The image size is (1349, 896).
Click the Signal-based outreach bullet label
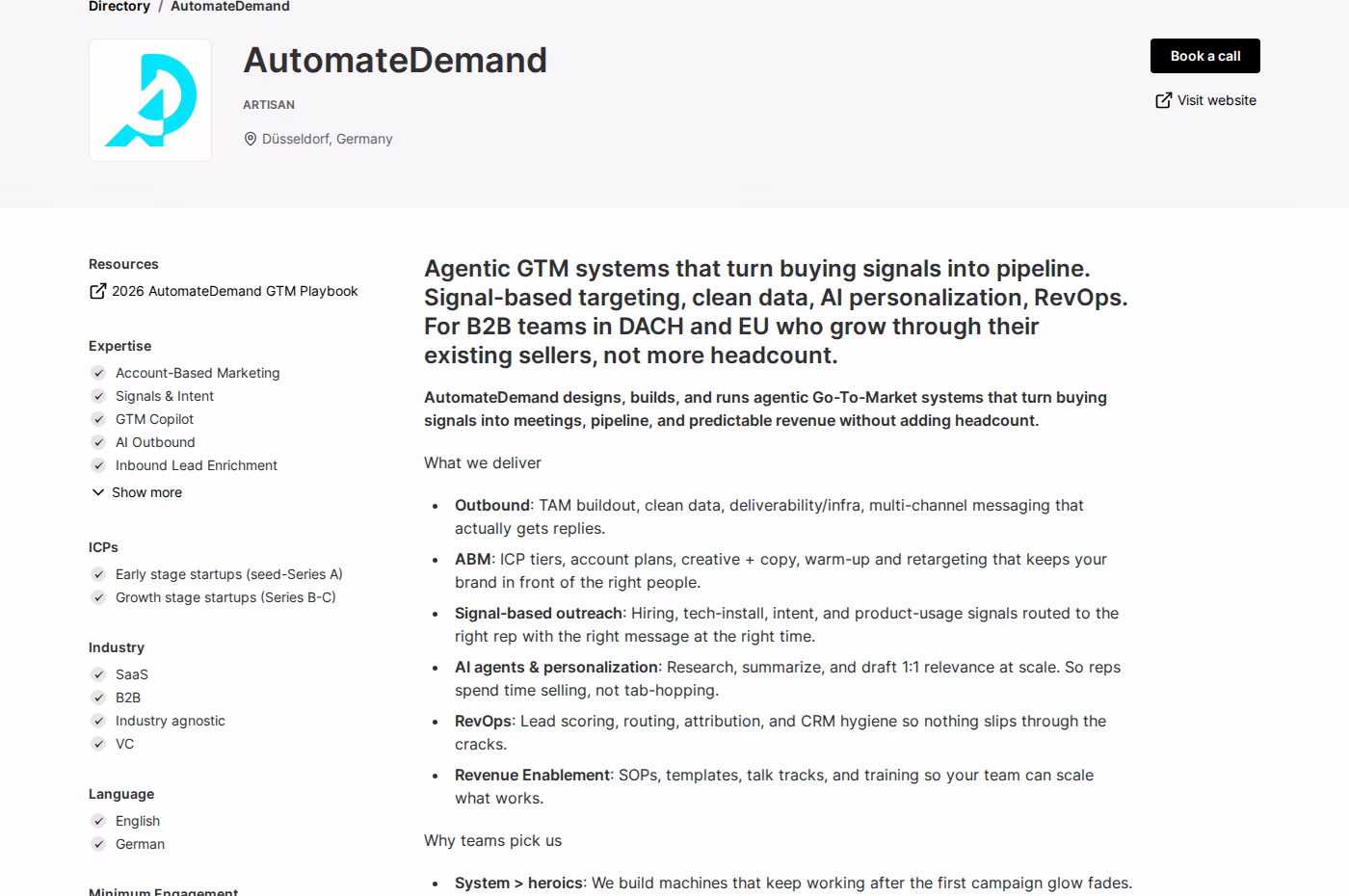(539, 613)
